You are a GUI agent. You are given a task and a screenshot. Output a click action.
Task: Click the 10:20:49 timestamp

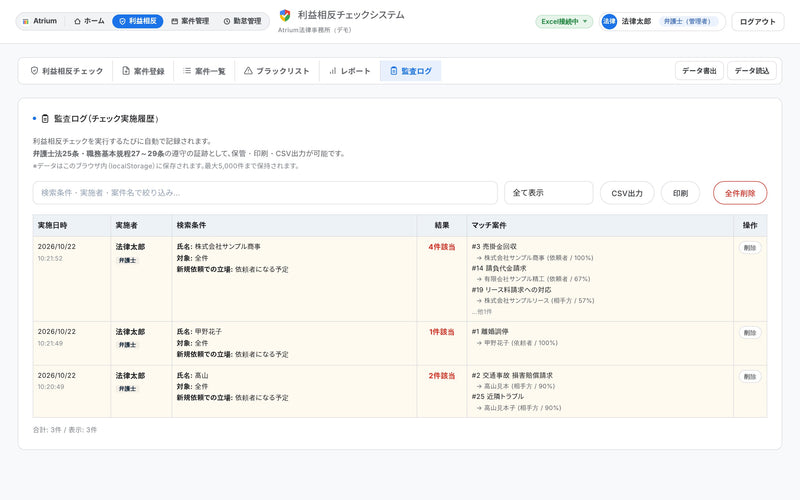coord(51,387)
